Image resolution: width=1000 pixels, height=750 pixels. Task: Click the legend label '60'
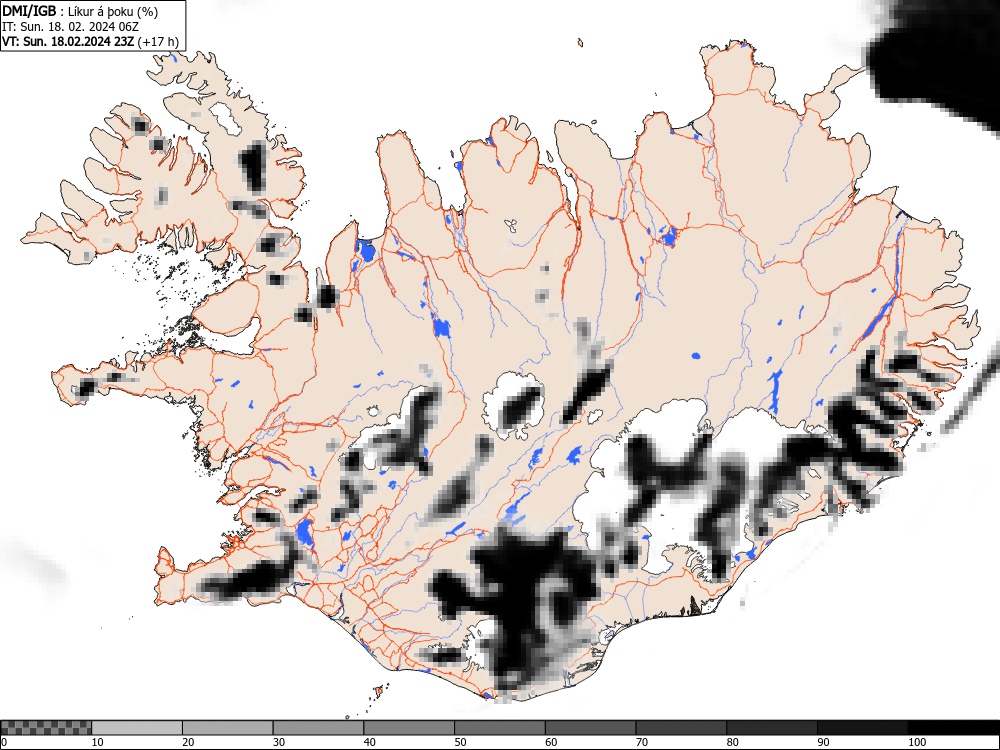551,742
